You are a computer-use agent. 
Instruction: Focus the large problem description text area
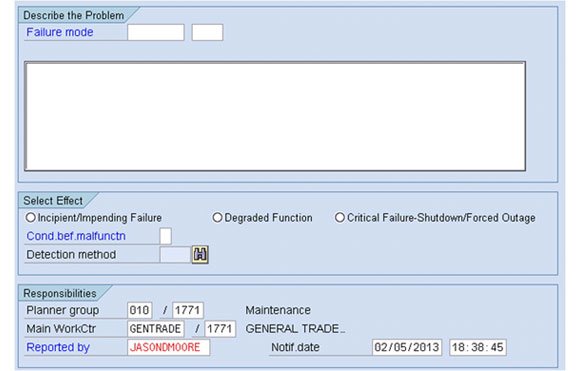coord(275,116)
